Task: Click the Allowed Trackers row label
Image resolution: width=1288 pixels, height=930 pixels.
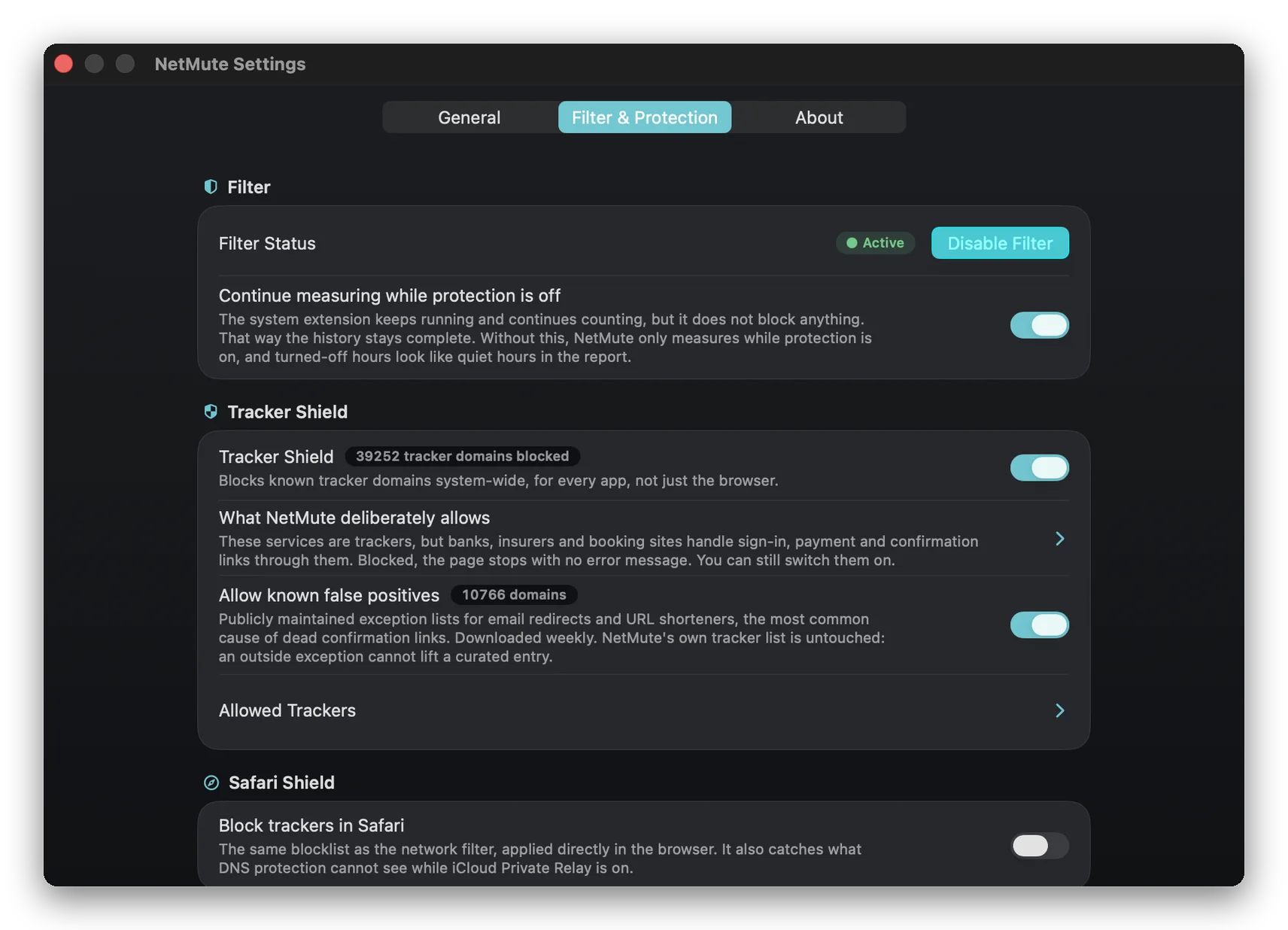Action: tap(287, 710)
